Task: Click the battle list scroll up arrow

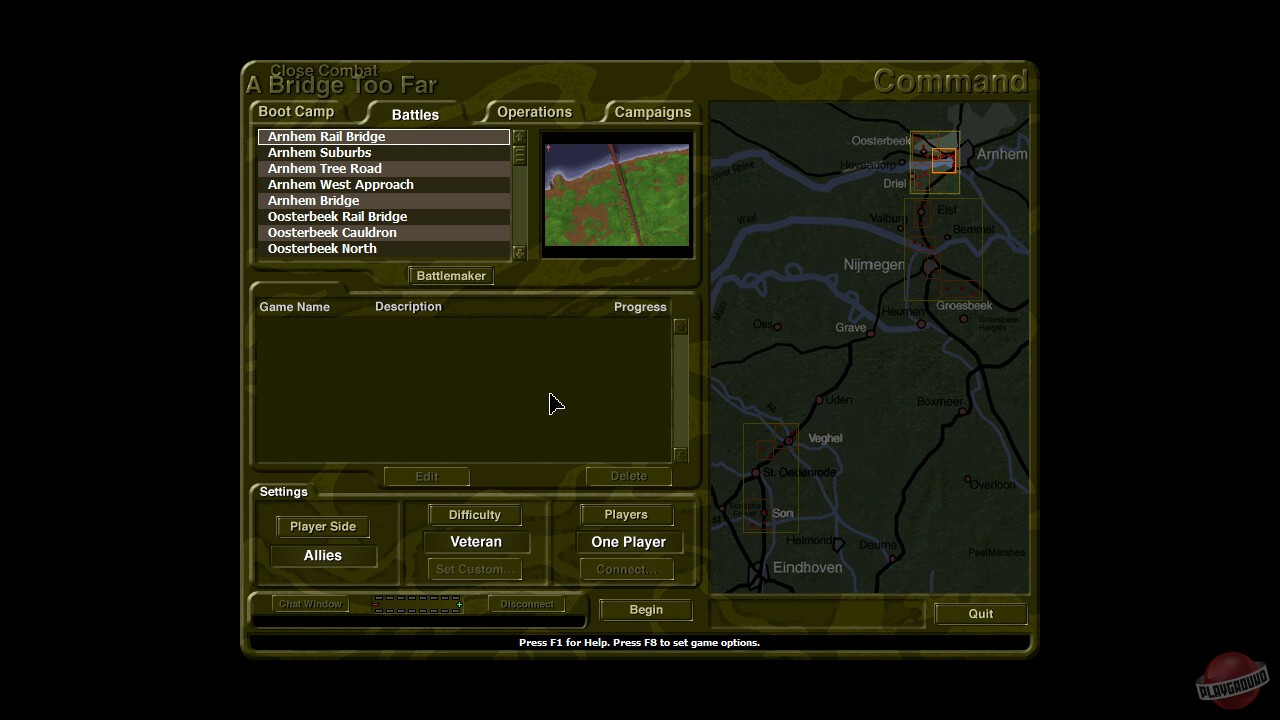Action: click(518, 137)
